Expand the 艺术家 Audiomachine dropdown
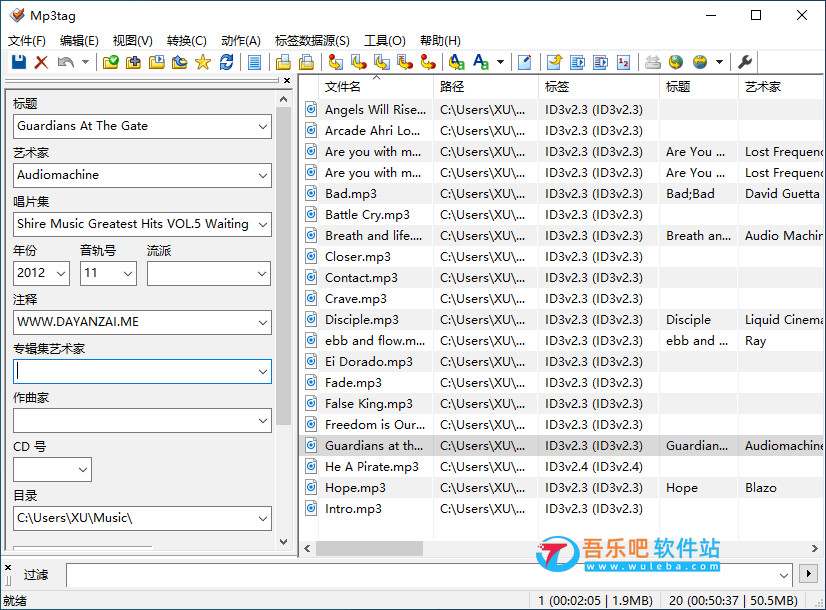Screen dimensions: 826x610 [x=263, y=176]
